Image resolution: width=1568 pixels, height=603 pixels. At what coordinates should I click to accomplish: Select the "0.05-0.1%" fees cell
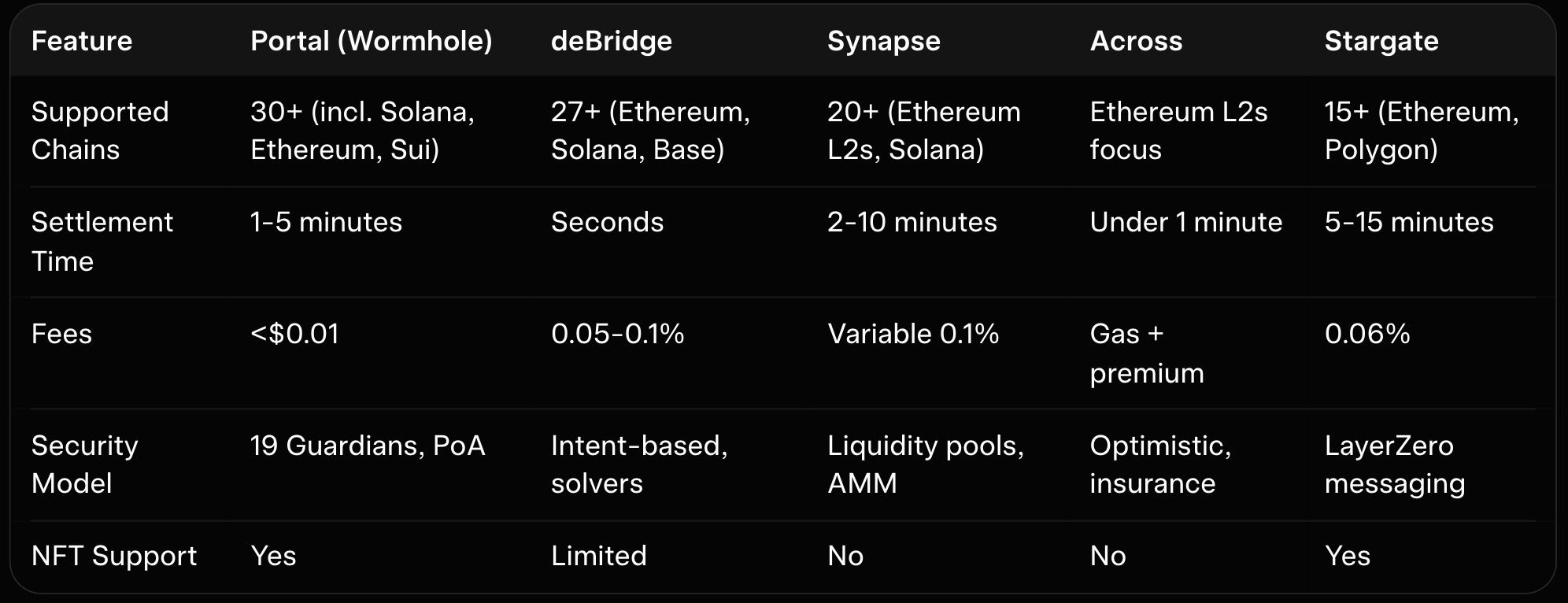click(x=617, y=334)
